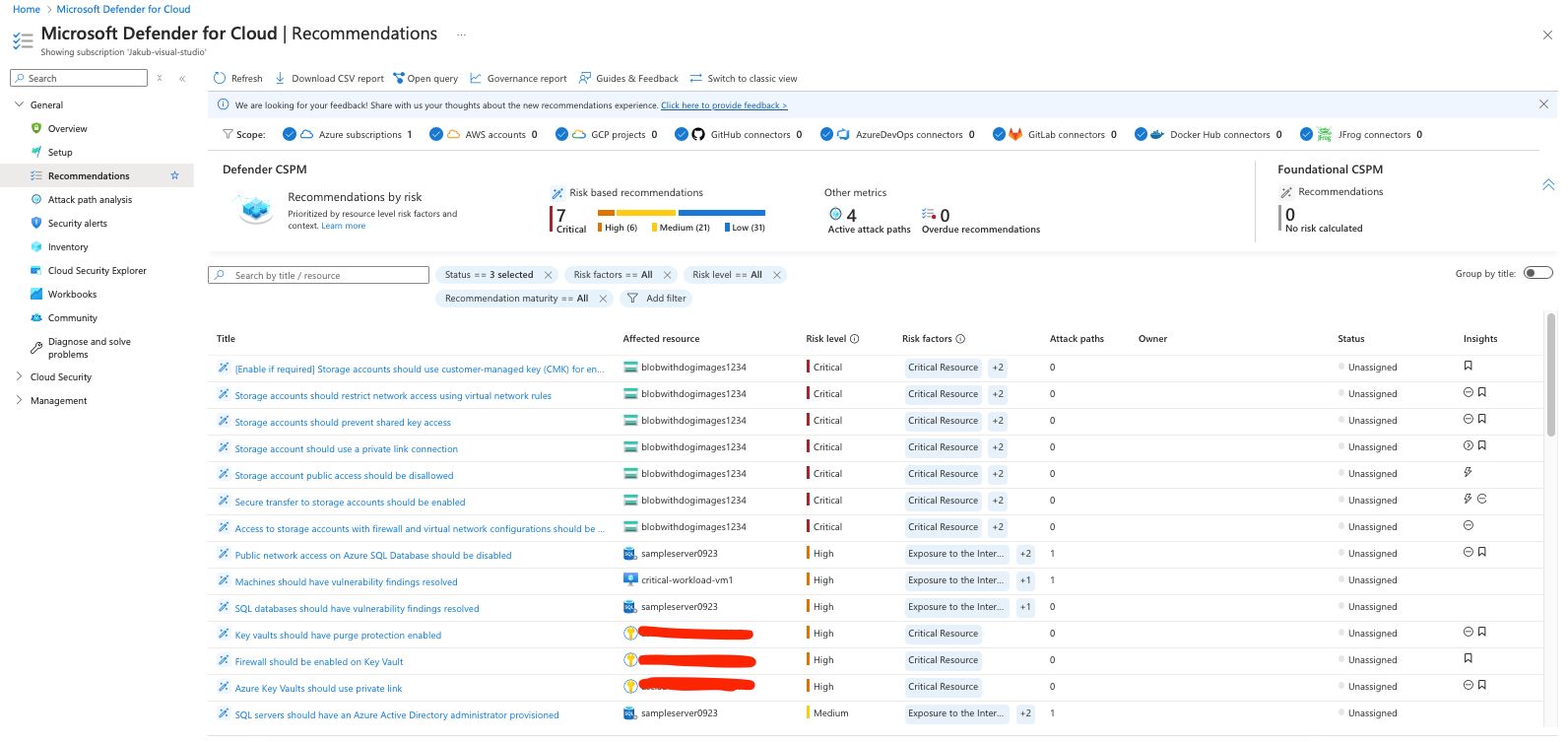The image size is (1568, 742).
Task: Open Diagnose and solve problems
Action: 90,348
